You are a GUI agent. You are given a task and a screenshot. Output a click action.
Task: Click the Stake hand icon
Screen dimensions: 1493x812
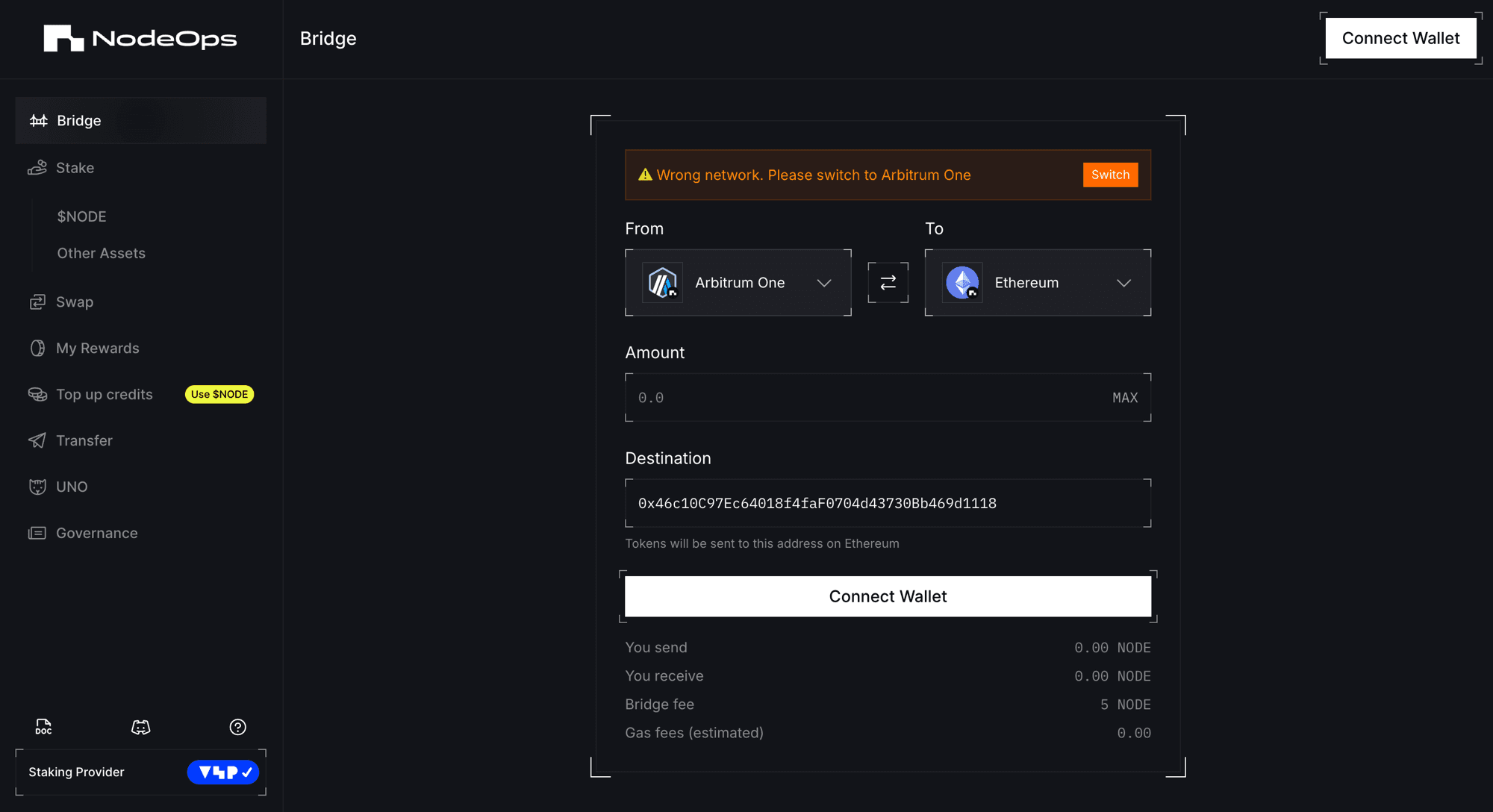[37, 168]
